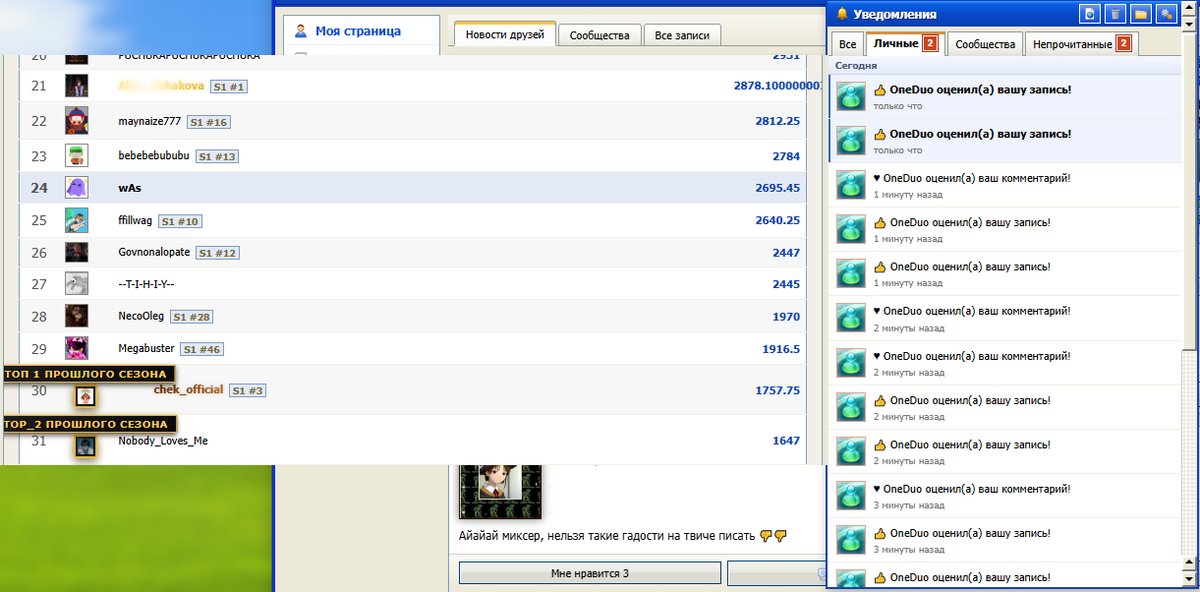
Task: Click the score 2695.45 in the wAs row
Action: click(x=777, y=188)
